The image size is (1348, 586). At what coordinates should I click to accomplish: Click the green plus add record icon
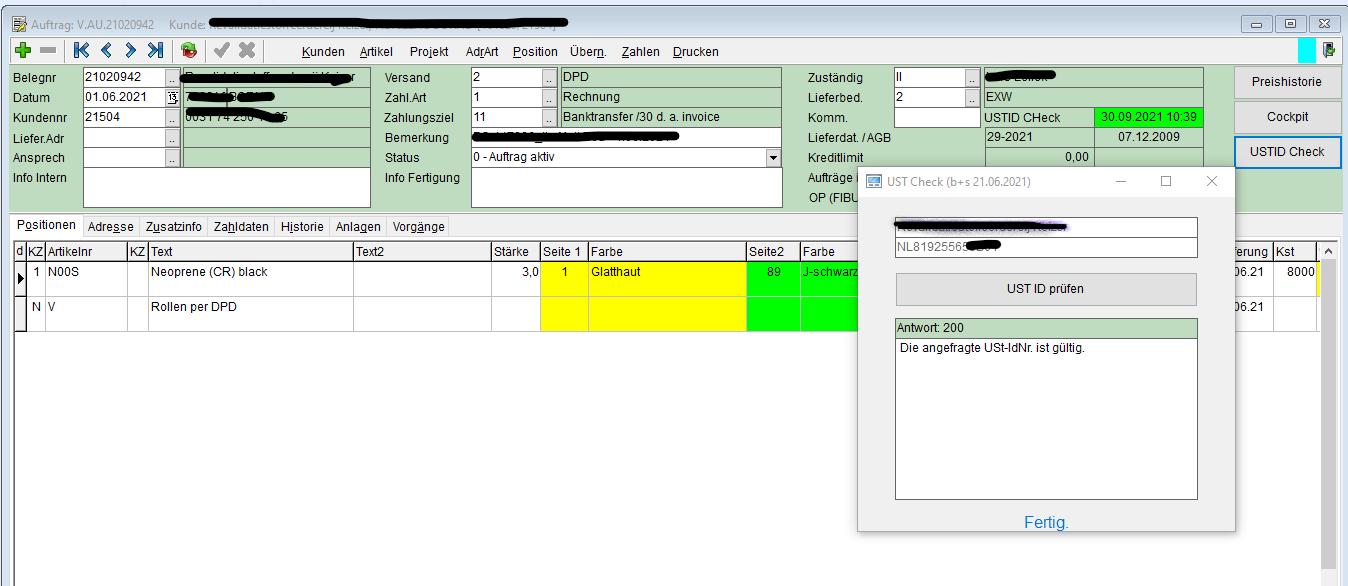click(23, 50)
